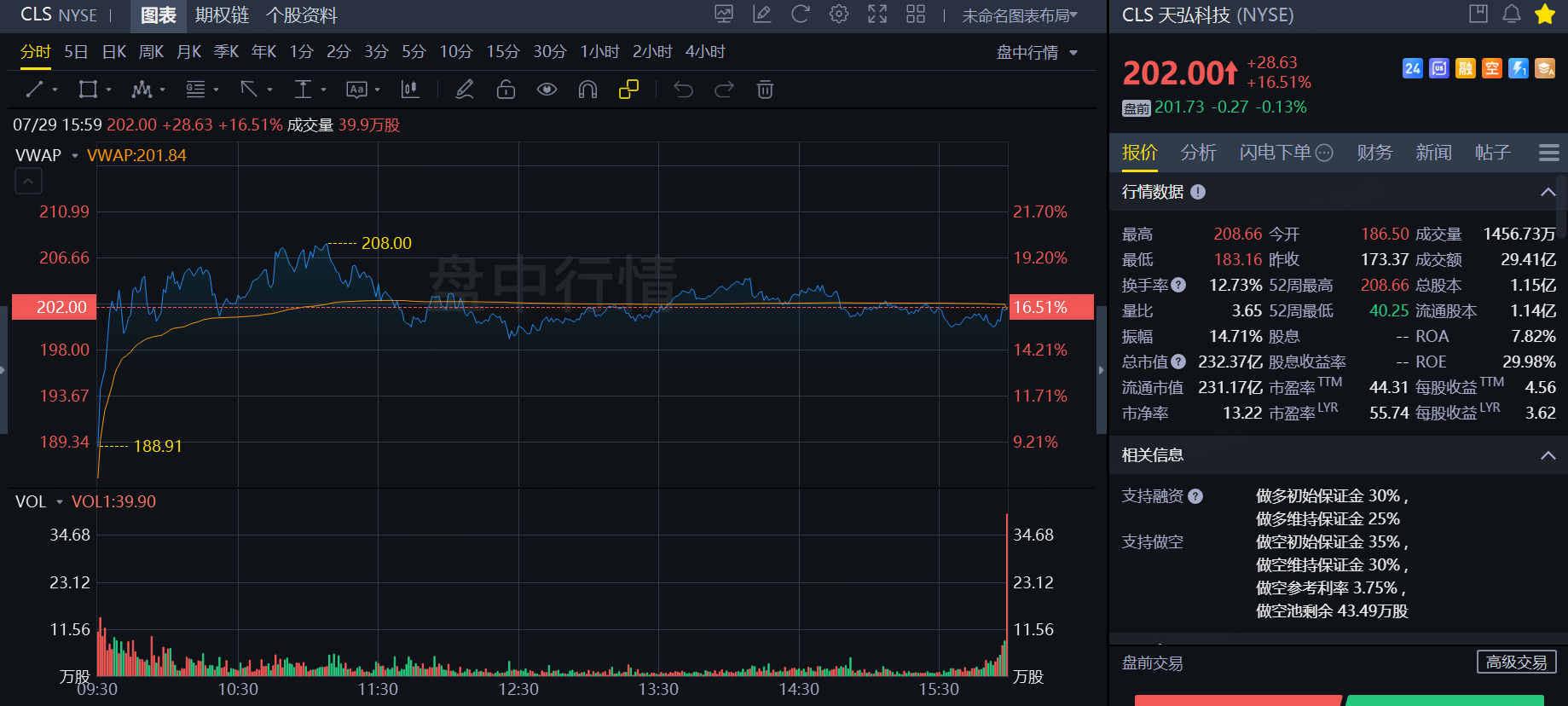The height and width of the screenshot is (706, 1568).
Task: Select the 15分 timeframe
Action: tap(503, 52)
